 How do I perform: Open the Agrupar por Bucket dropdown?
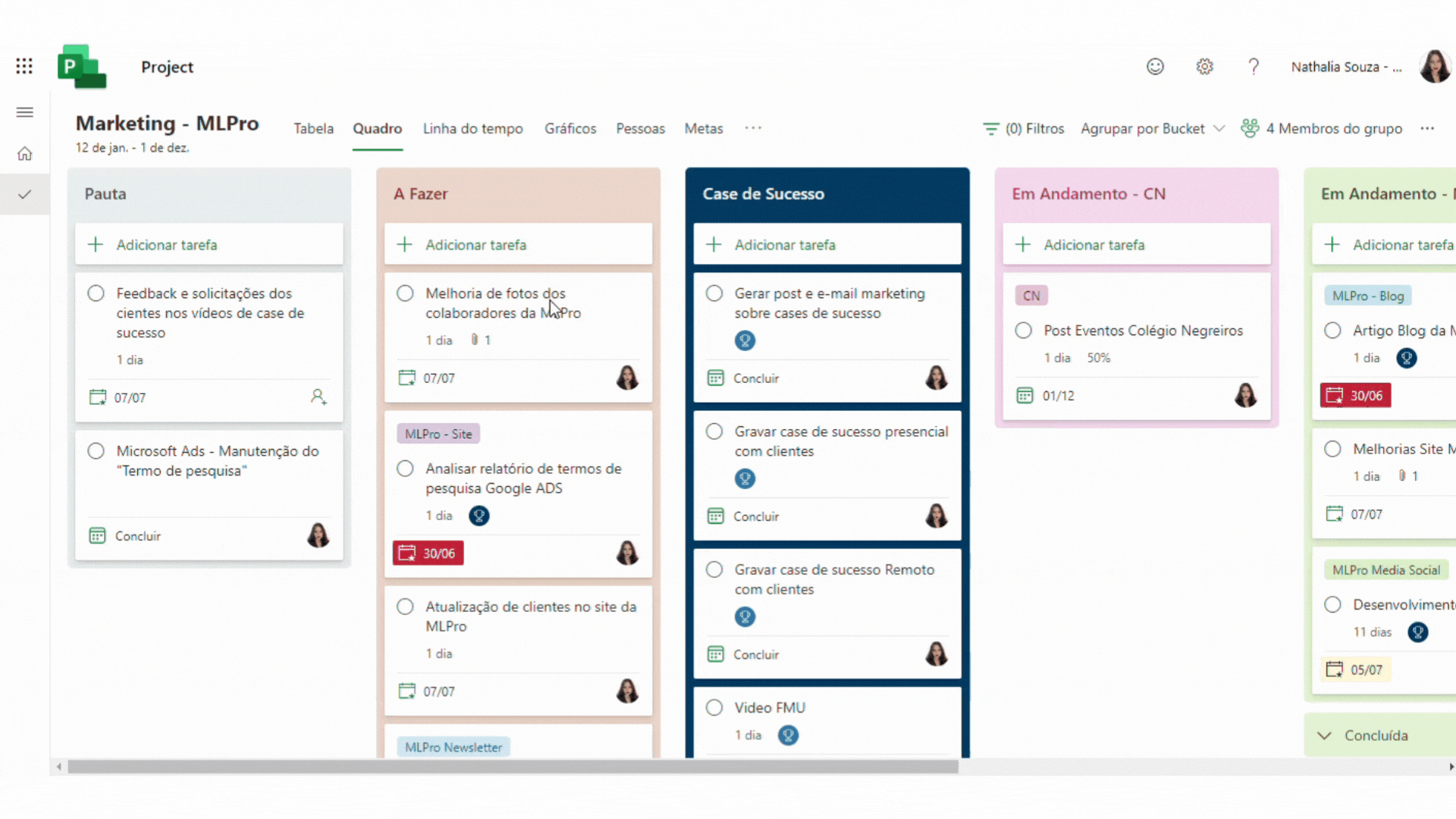pyautogui.click(x=1153, y=129)
